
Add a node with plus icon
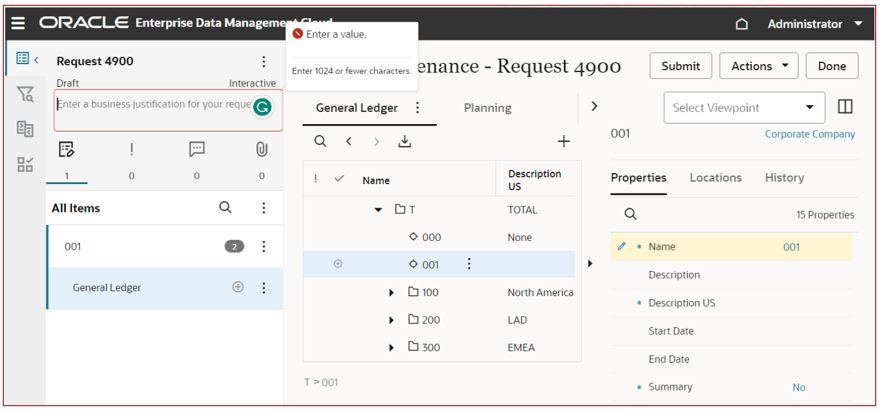[564, 142]
